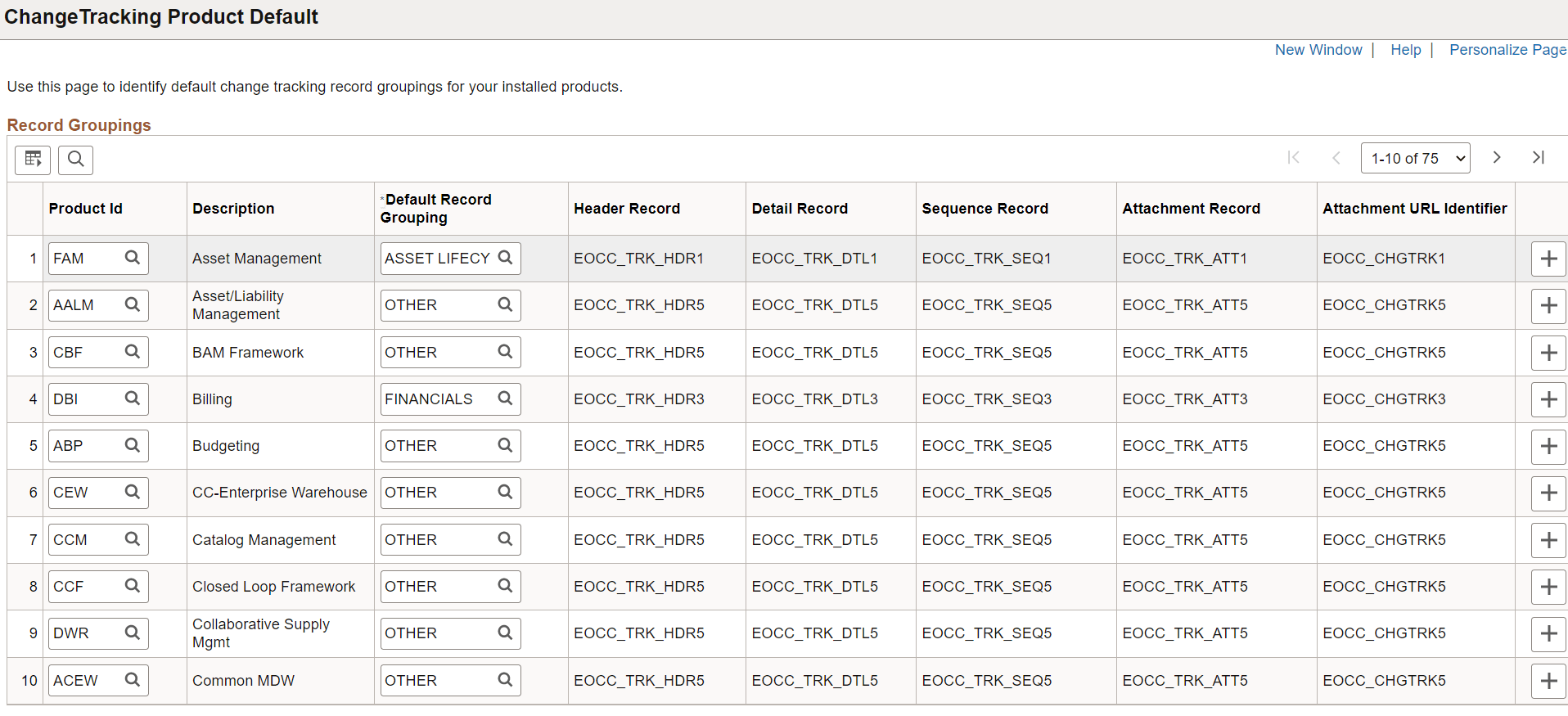The image size is (1568, 716).
Task: Add a row after Common MDW
Action: (1548, 681)
